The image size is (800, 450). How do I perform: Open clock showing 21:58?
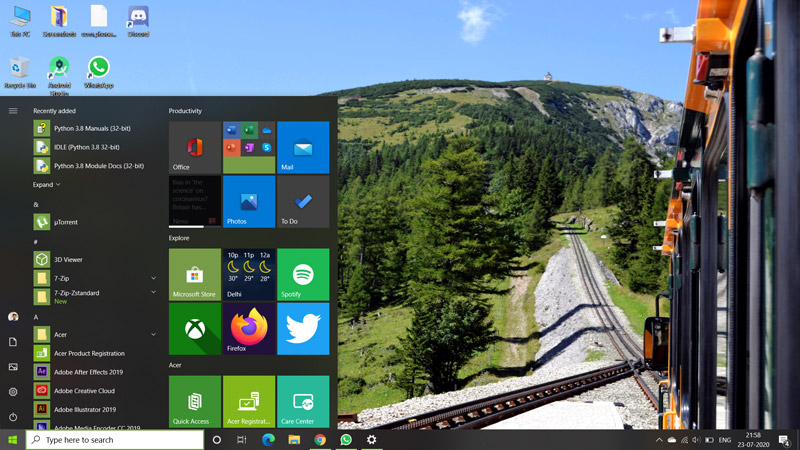coord(753,440)
